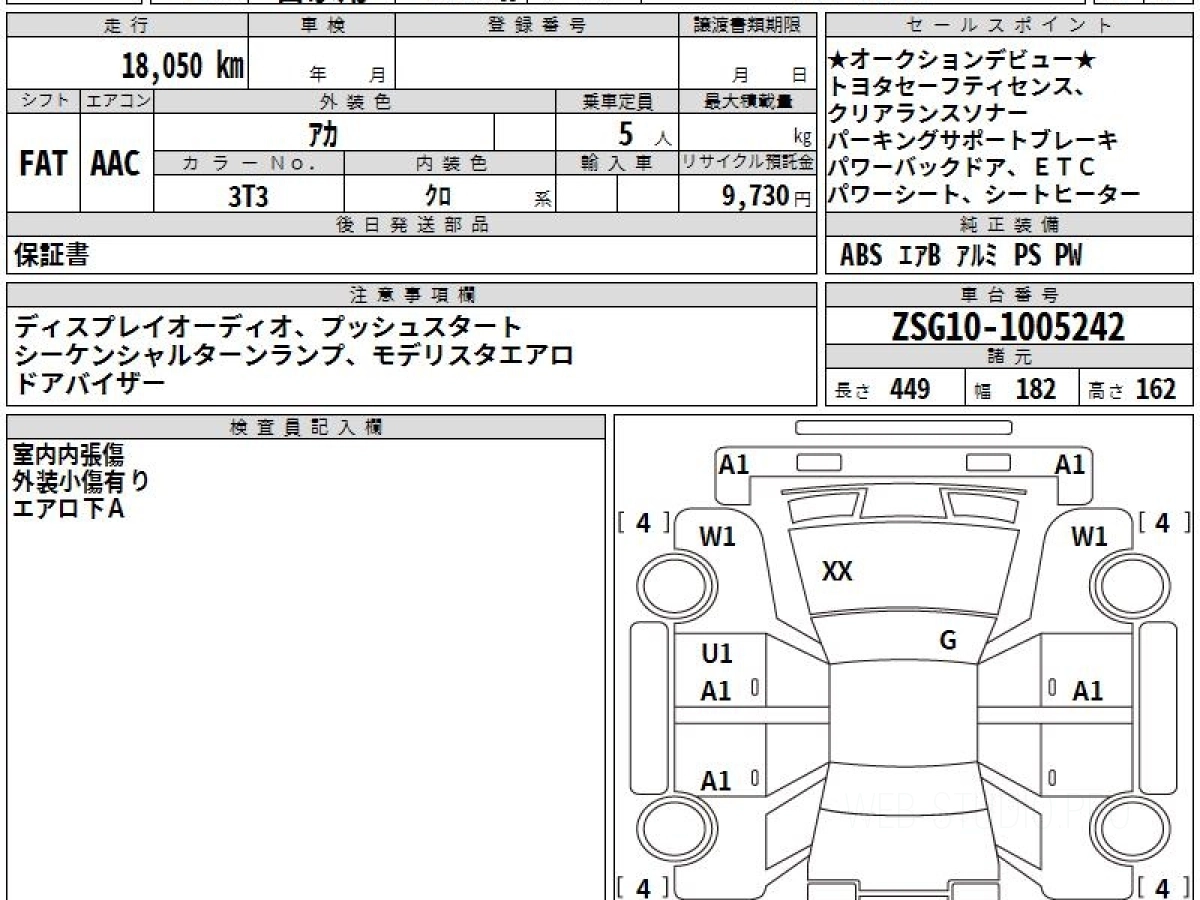Image resolution: width=1200 pixels, height=900 pixels.
Task: Click the 諸元 header
Action: [1010, 357]
